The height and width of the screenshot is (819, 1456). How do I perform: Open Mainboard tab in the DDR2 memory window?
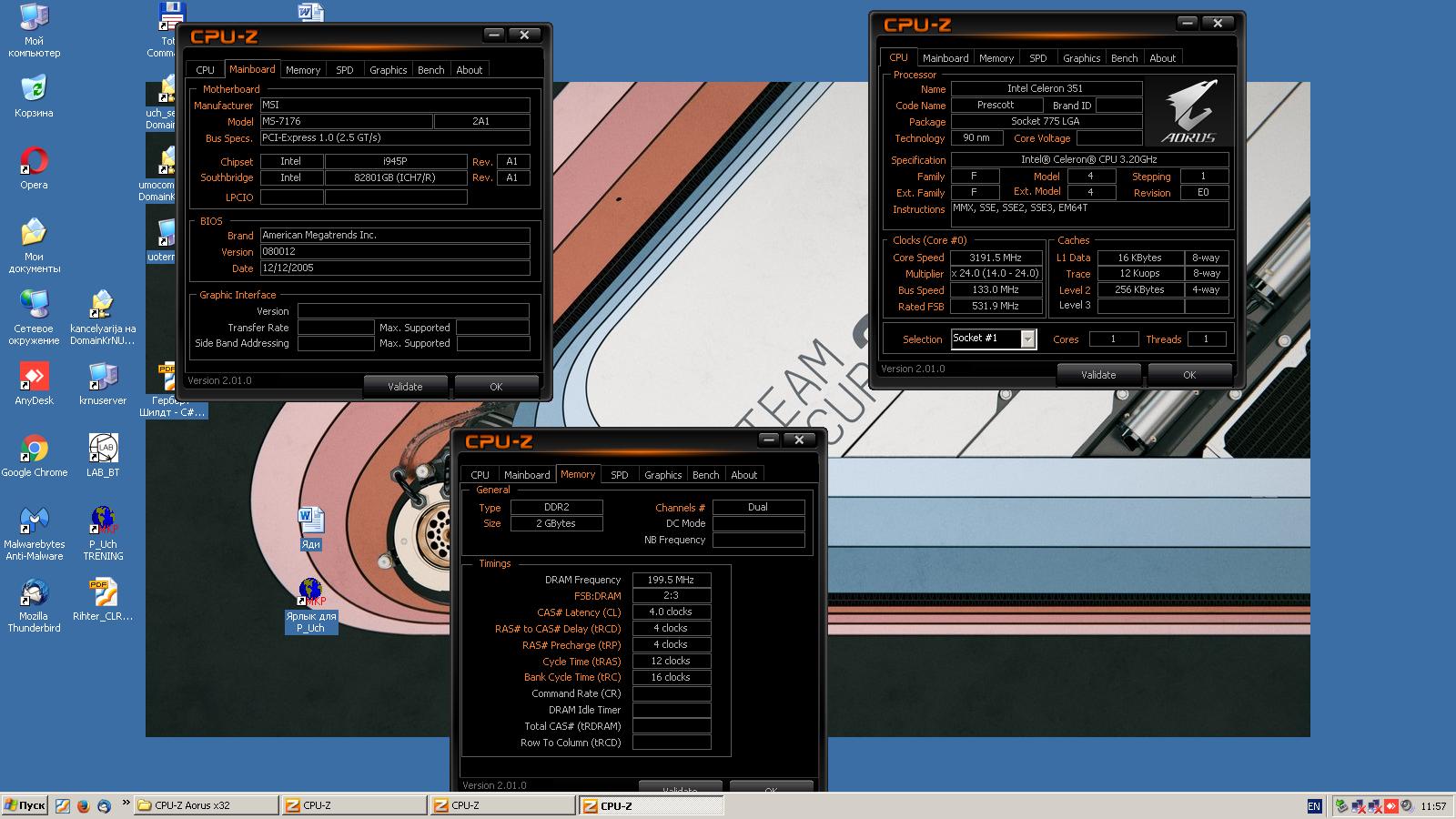pos(527,475)
